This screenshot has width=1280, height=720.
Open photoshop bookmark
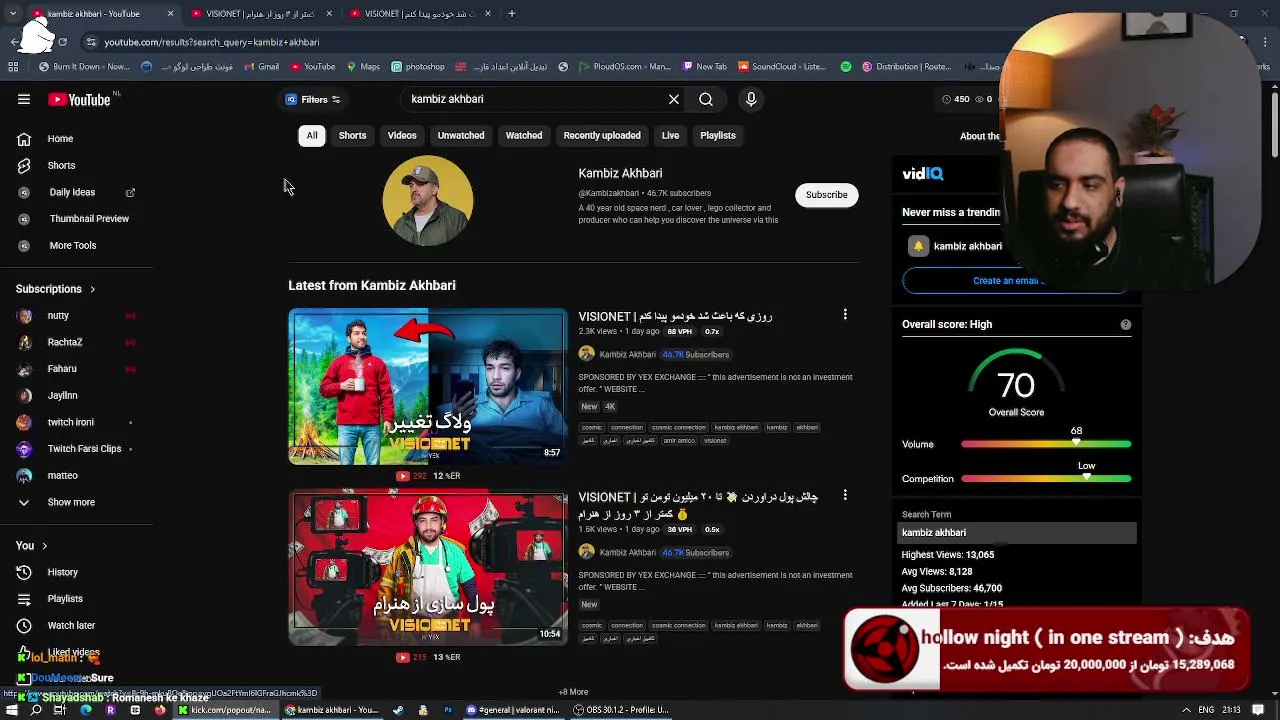pyautogui.click(x=418, y=67)
